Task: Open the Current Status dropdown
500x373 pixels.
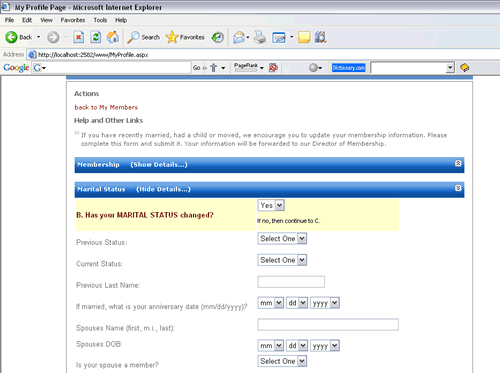Action: [x=282, y=260]
